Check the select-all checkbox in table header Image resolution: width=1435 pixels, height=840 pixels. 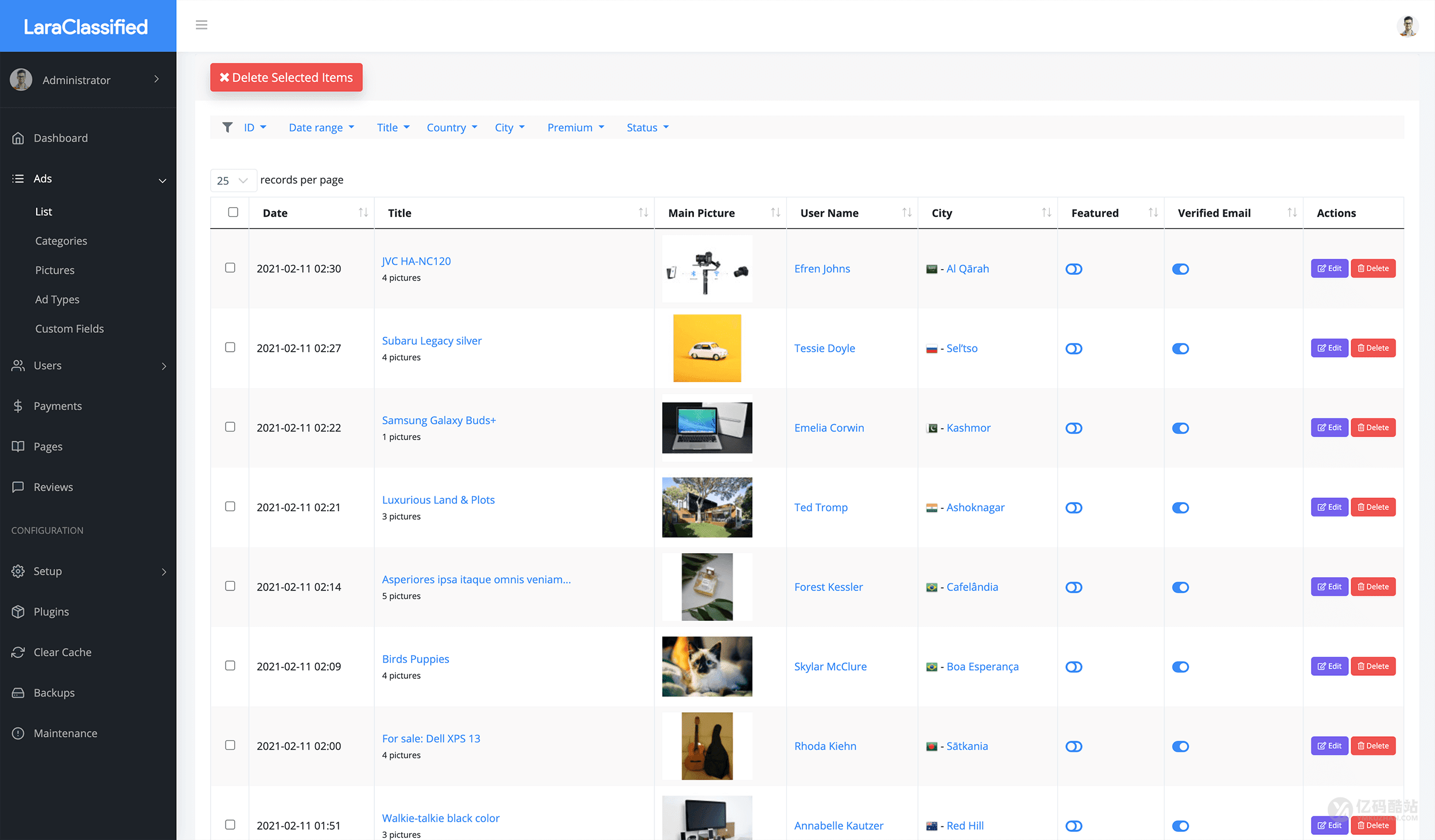coord(233,212)
